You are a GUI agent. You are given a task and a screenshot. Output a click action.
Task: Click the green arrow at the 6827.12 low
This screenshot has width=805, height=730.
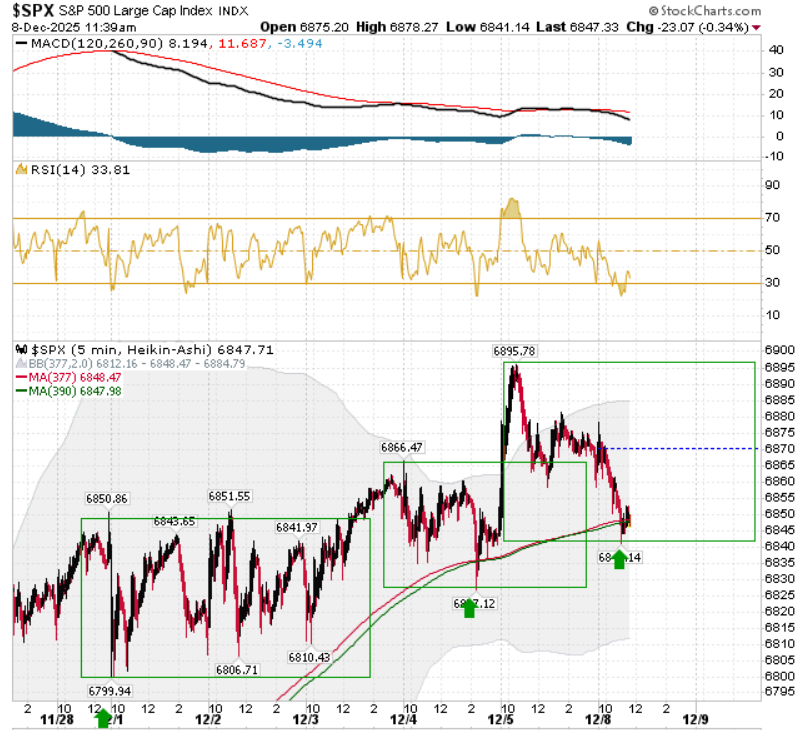point(469,609)
